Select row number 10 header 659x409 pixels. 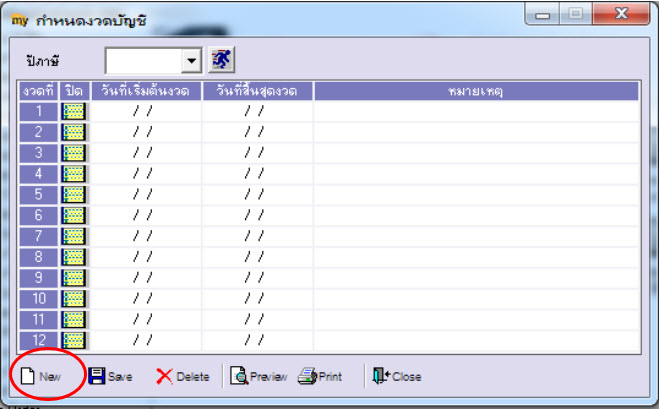[x=39, y=298]
